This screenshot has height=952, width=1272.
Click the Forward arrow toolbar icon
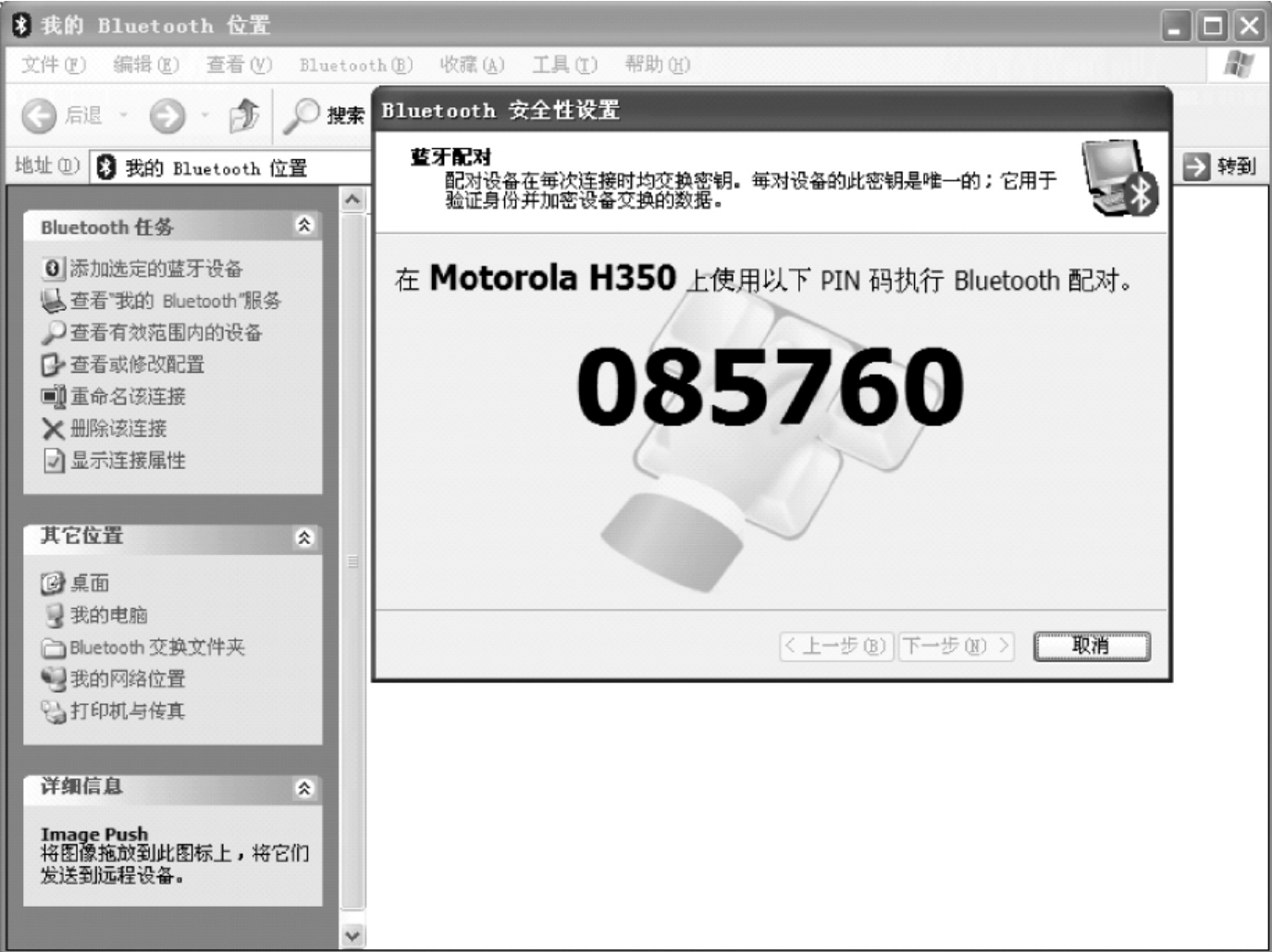click(x=167, y=116)
